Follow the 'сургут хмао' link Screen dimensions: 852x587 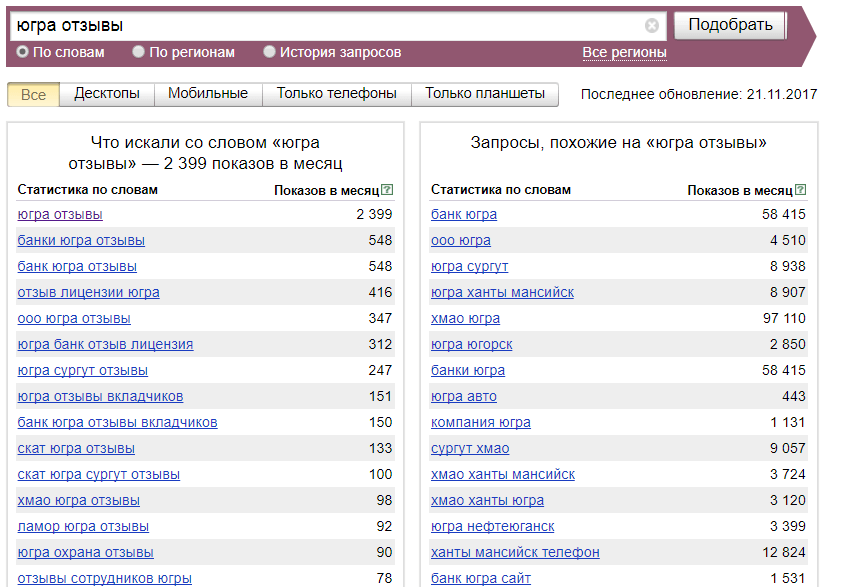tap(470, 449)
